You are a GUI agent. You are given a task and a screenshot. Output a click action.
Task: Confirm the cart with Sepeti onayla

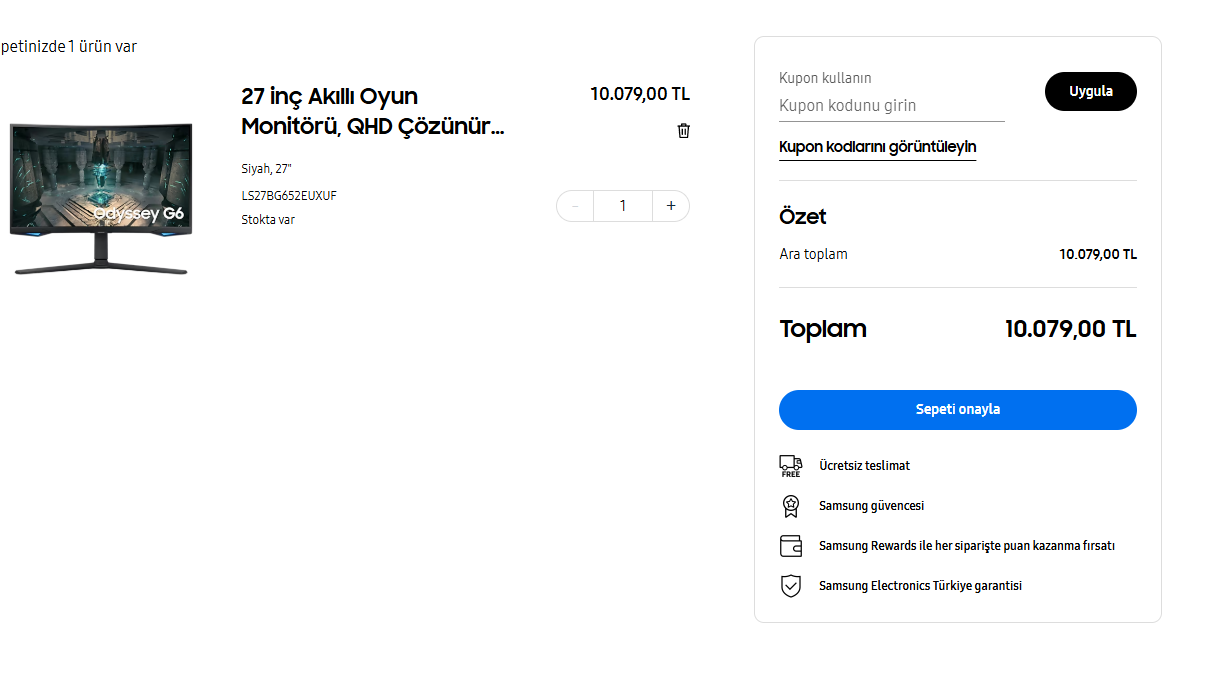(958, 410)
